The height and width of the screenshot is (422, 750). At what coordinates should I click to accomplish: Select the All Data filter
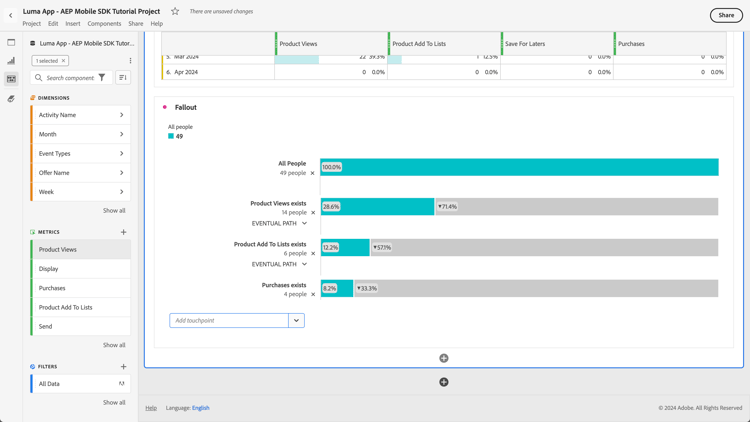80,384
